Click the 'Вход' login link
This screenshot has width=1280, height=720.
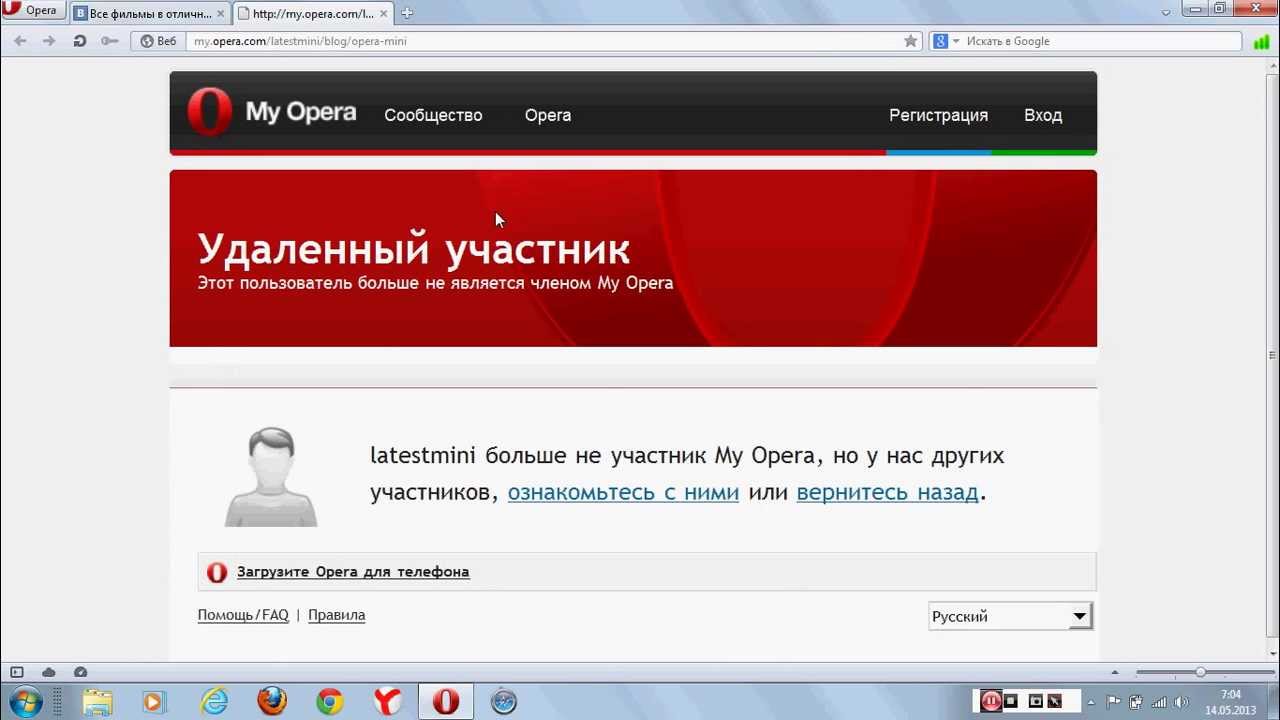[x=1043, y=115]
